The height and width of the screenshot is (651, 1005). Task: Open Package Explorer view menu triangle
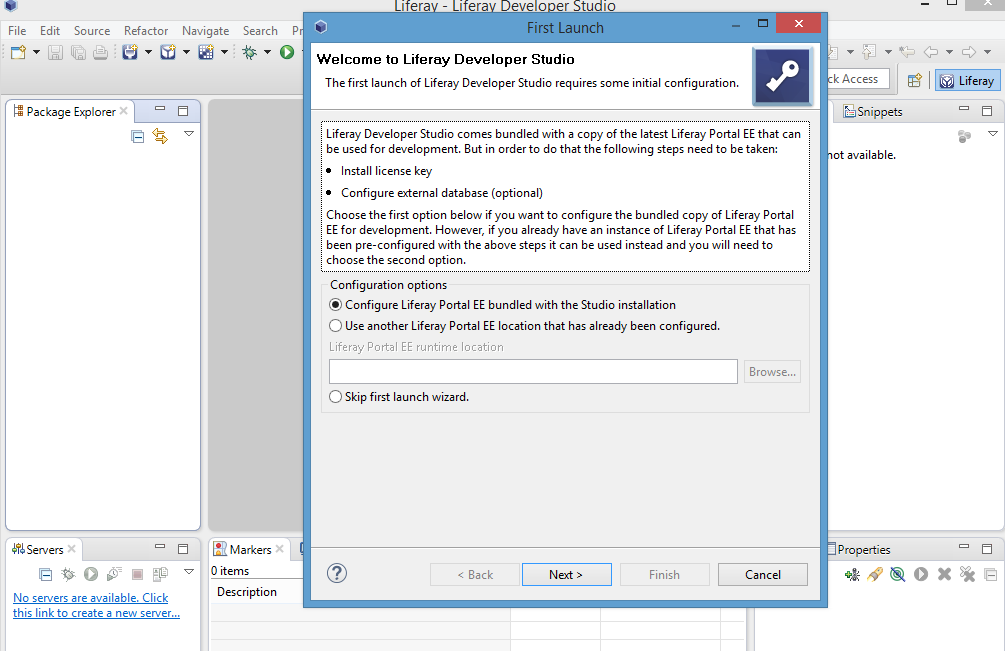coord(189,134)
